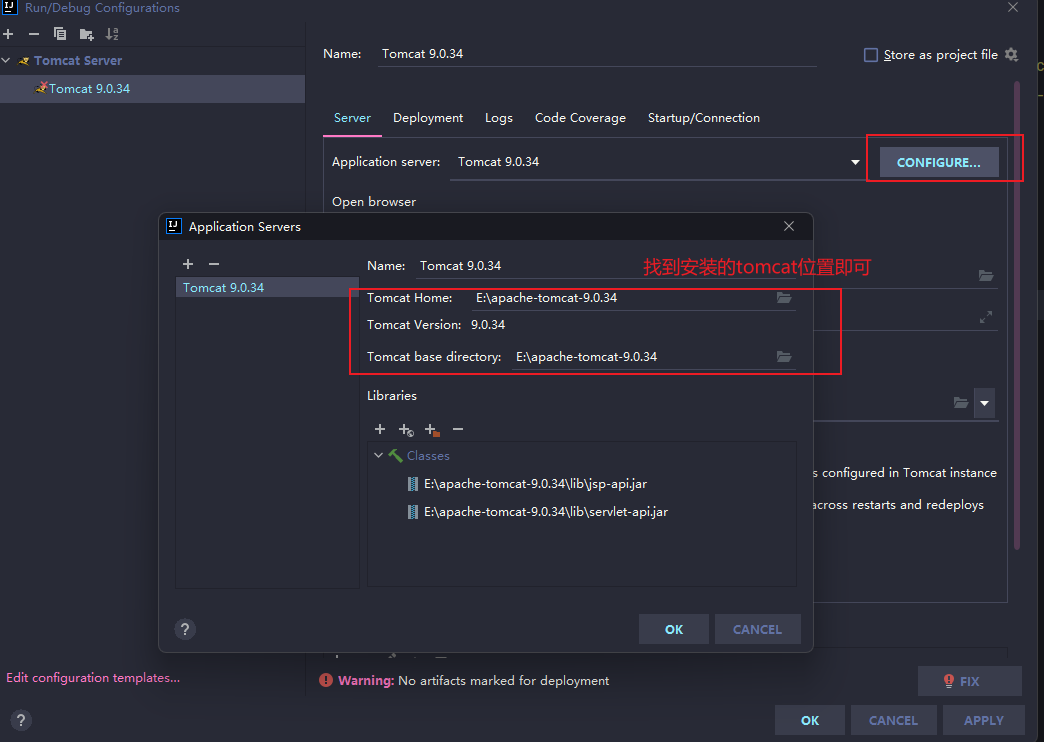
Task: Add an application server with plus icon
Action: coord(188,264)
